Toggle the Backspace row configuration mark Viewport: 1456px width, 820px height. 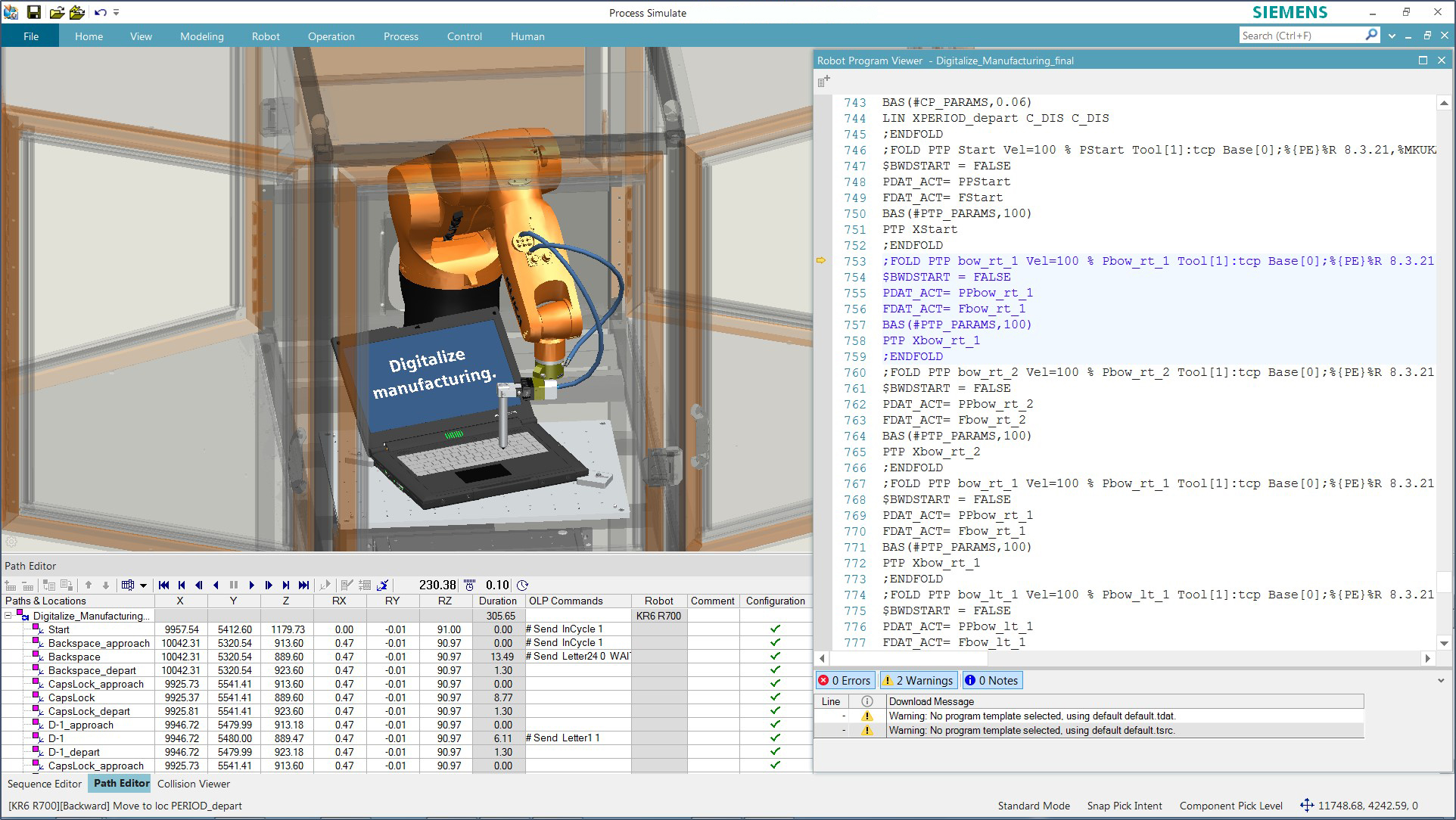[773, 657]
